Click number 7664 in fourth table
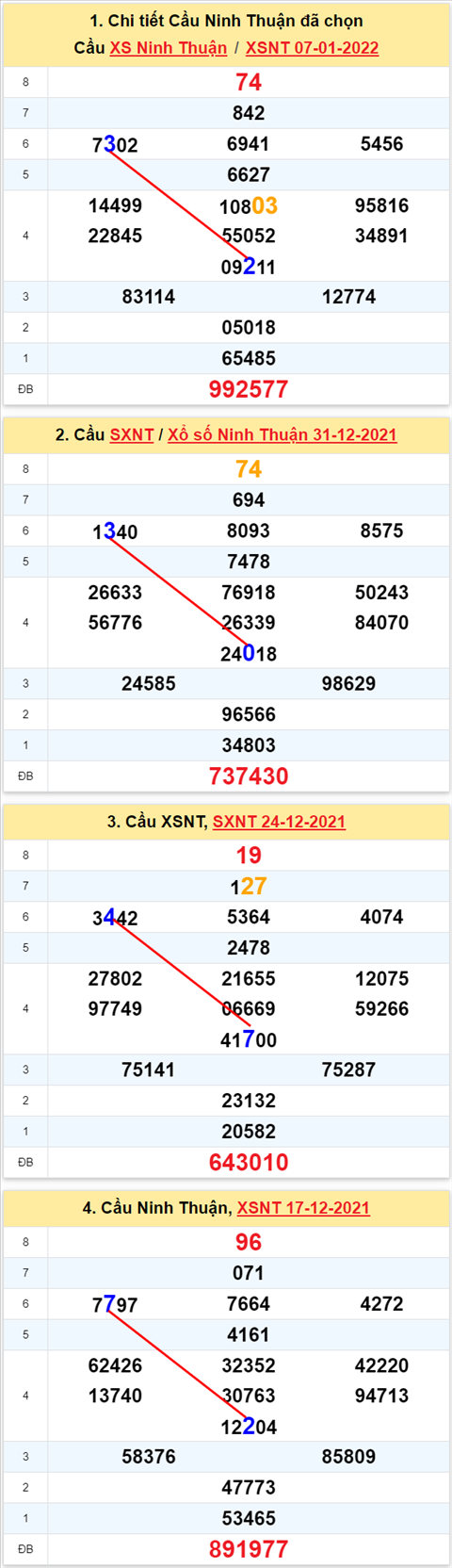 point(249,1304)
